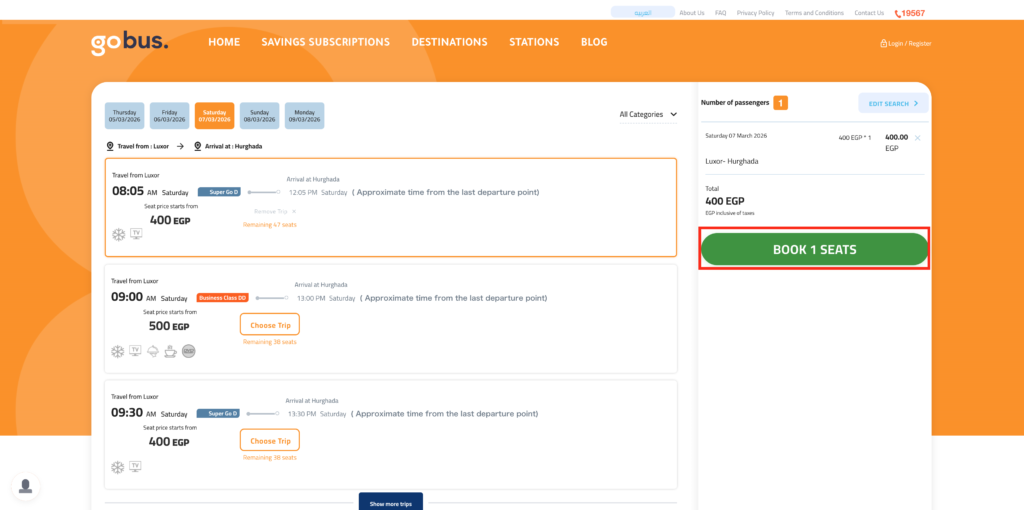Switch to the Monday 09/03/2026 date
This screenshot has width=1024, height=510.
tap(304, 116)
